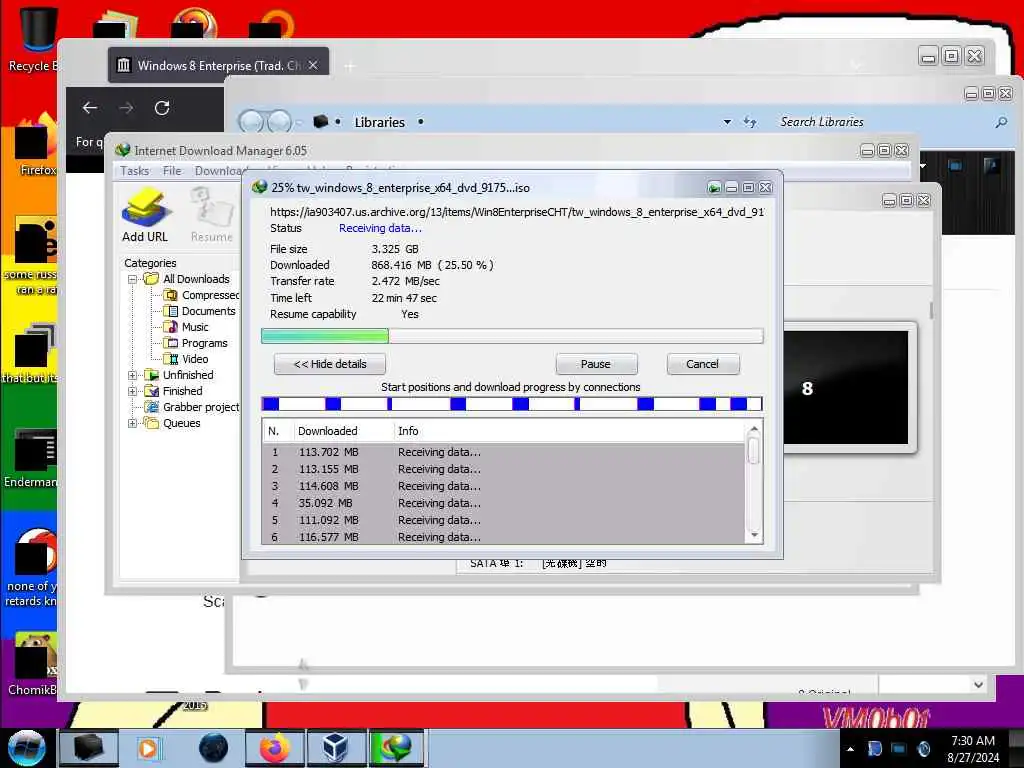The height and width of the screenshot is (768, 1024).
Task: Open Internet Download Manager taskbar icon
Action: (x=396, y=748)
